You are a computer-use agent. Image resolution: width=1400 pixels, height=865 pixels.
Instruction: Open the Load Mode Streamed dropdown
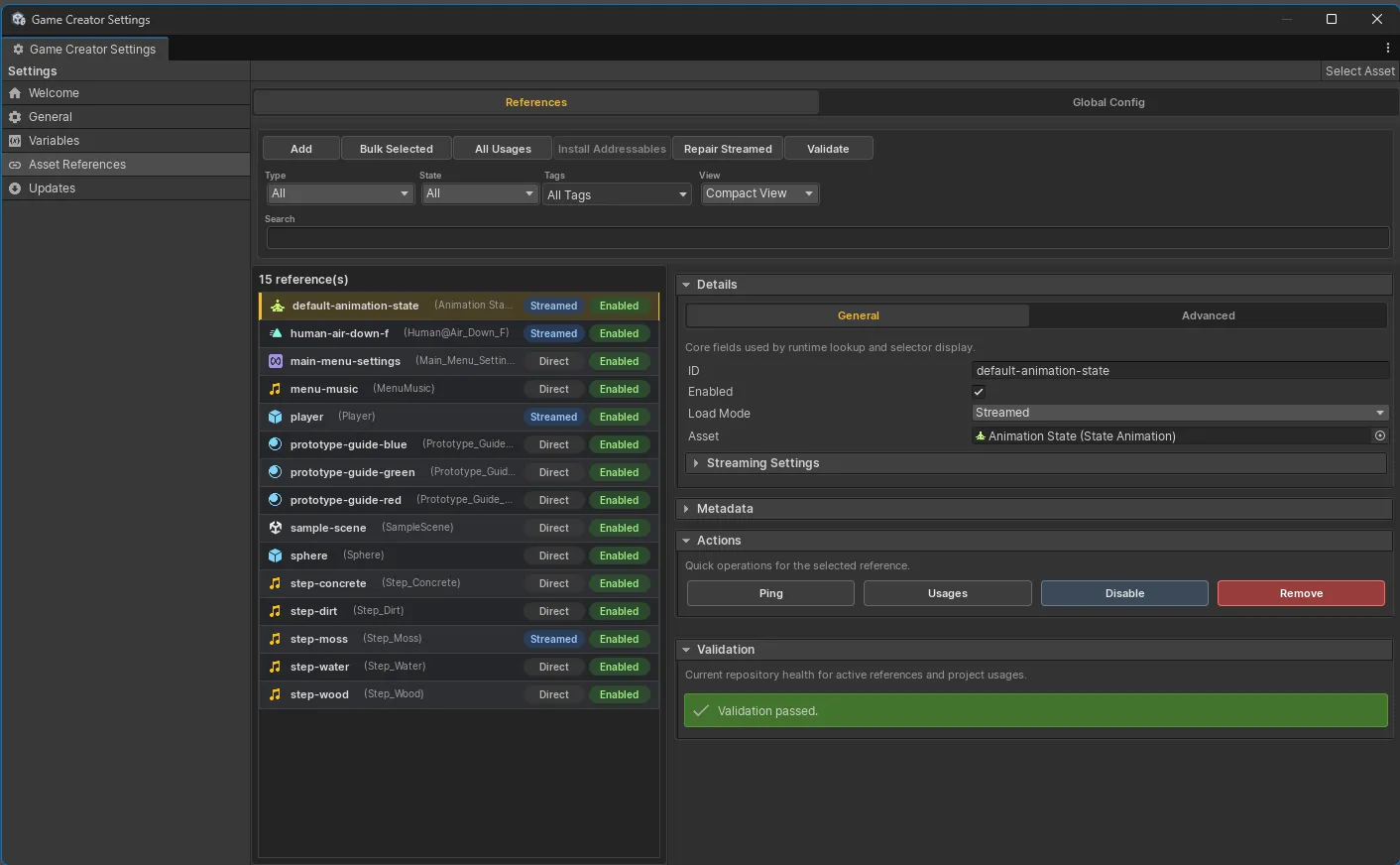pos(1180,413)
